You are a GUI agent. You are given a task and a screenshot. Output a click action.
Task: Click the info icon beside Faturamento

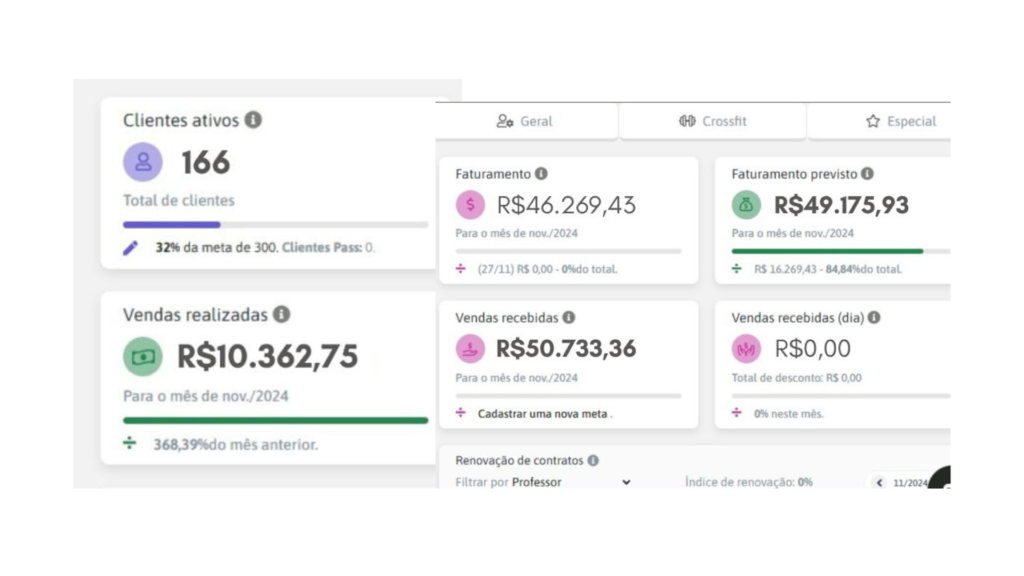541,174
